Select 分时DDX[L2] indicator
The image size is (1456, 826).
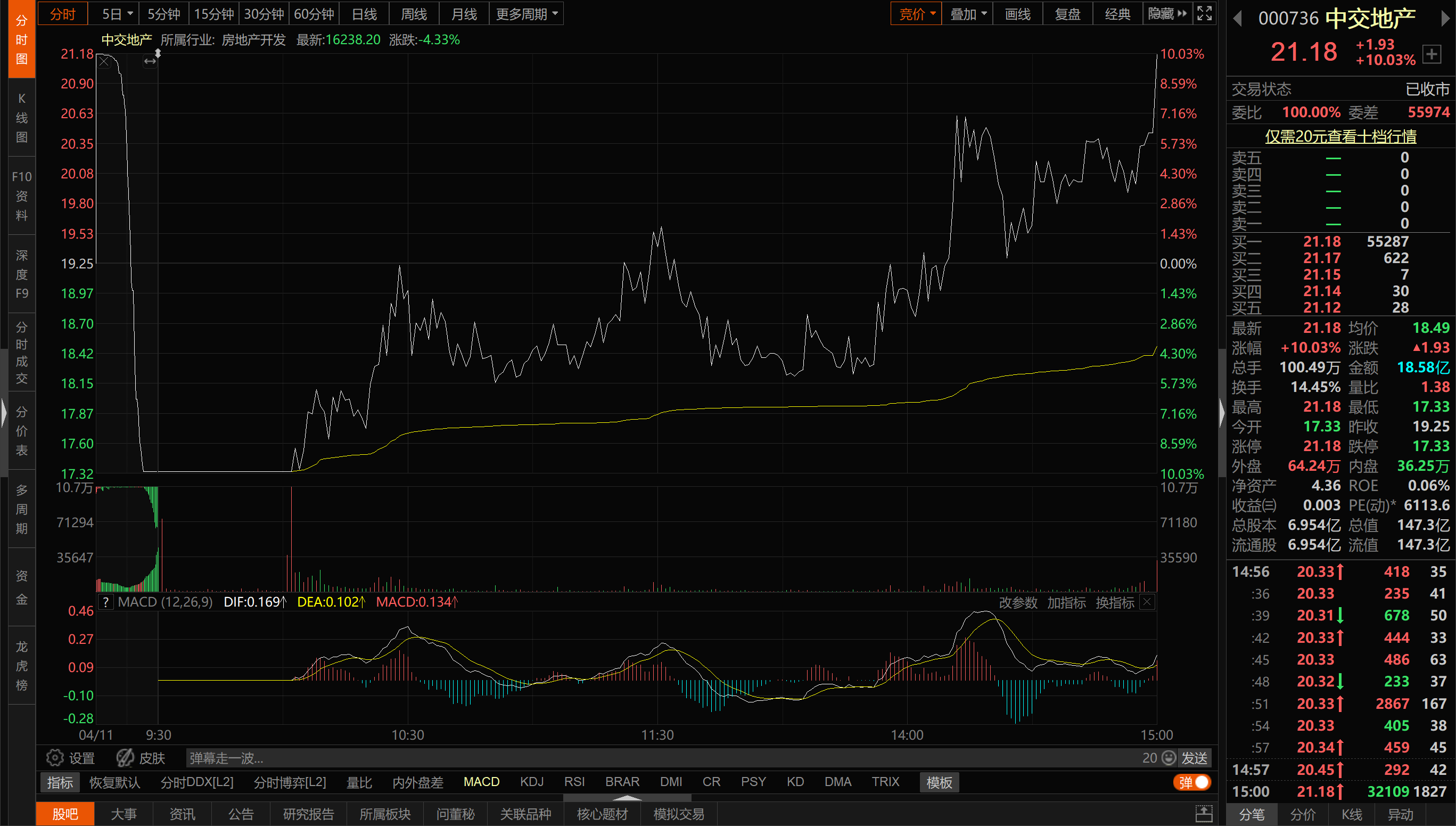click(197, 782)
